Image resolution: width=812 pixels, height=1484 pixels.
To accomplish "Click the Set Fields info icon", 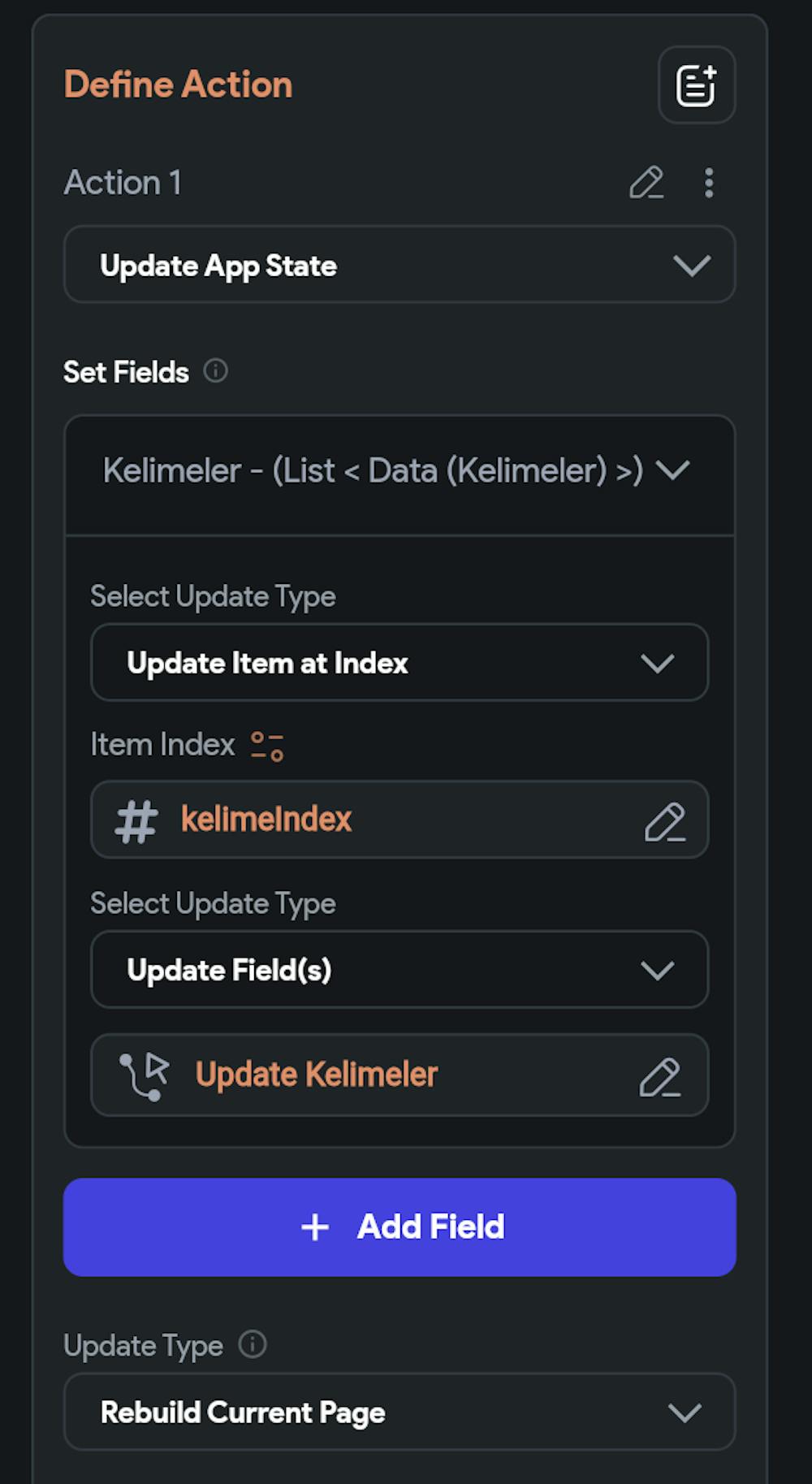I will 215,371.
